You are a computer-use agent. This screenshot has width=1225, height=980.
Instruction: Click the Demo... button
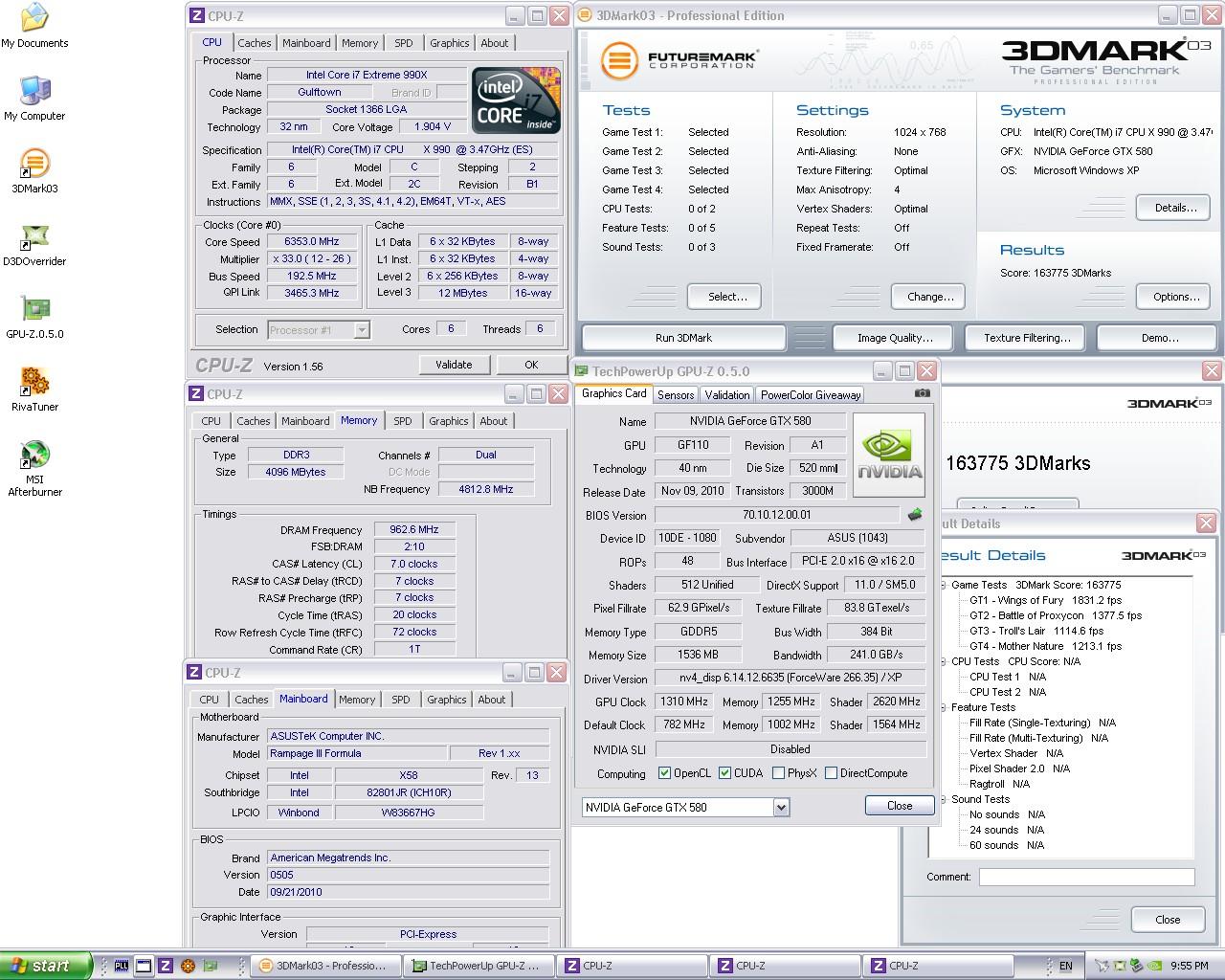click(x=1159, y=338)
